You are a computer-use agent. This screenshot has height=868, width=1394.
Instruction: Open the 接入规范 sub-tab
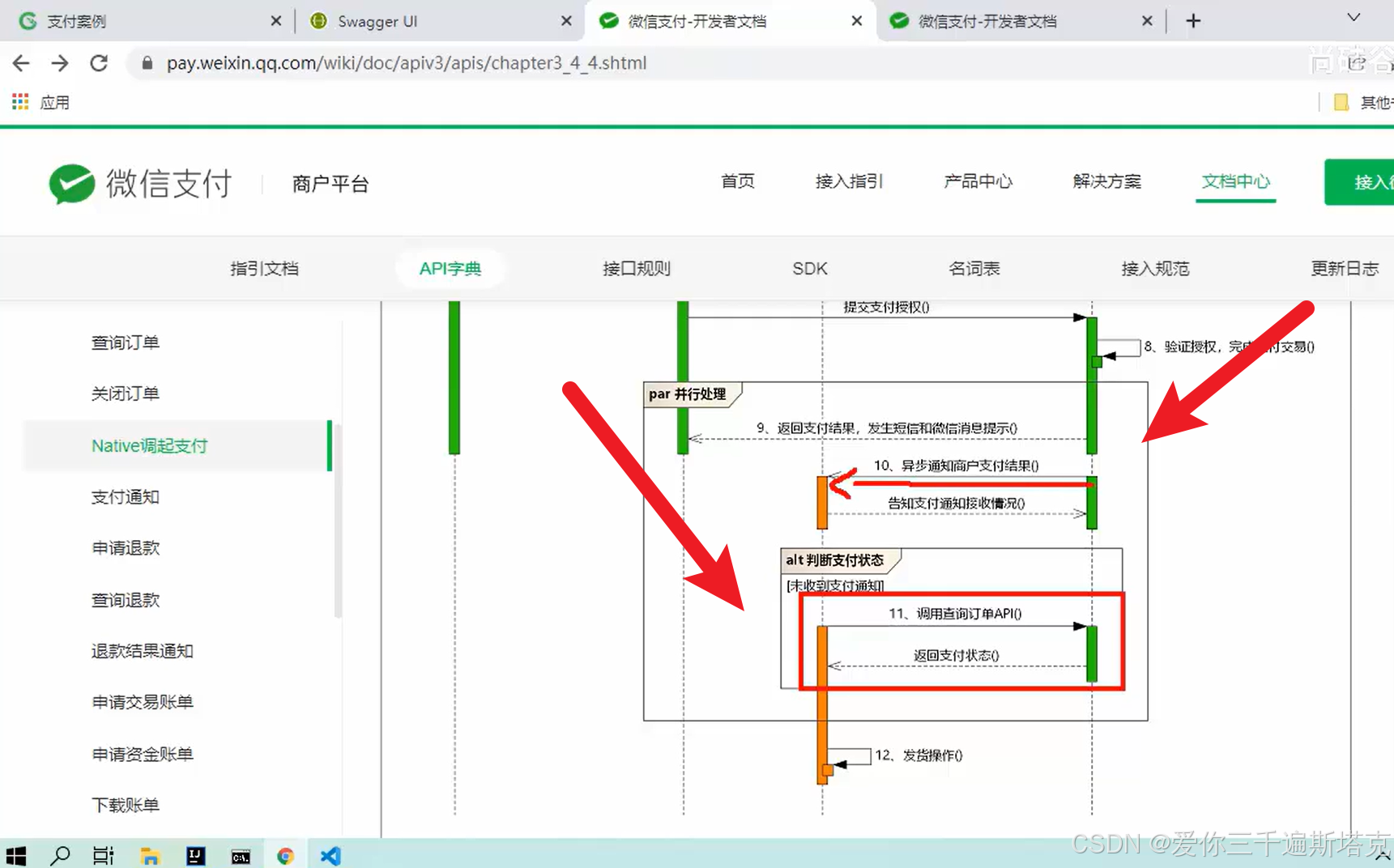tap(1155, 269)
